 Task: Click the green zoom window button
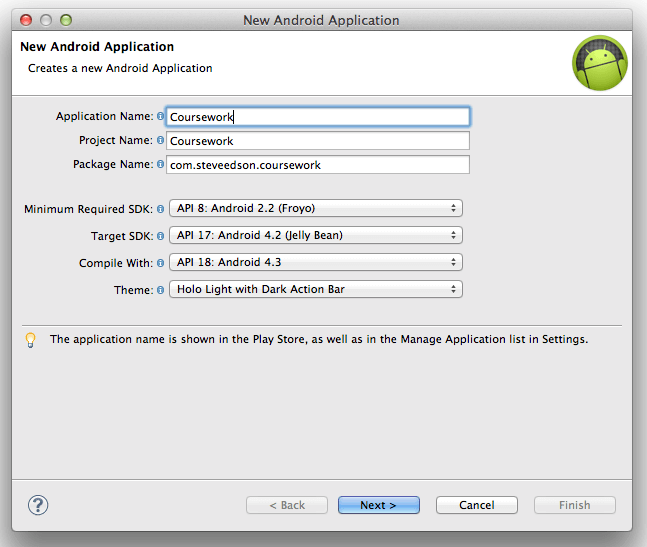tap(66, 20)
